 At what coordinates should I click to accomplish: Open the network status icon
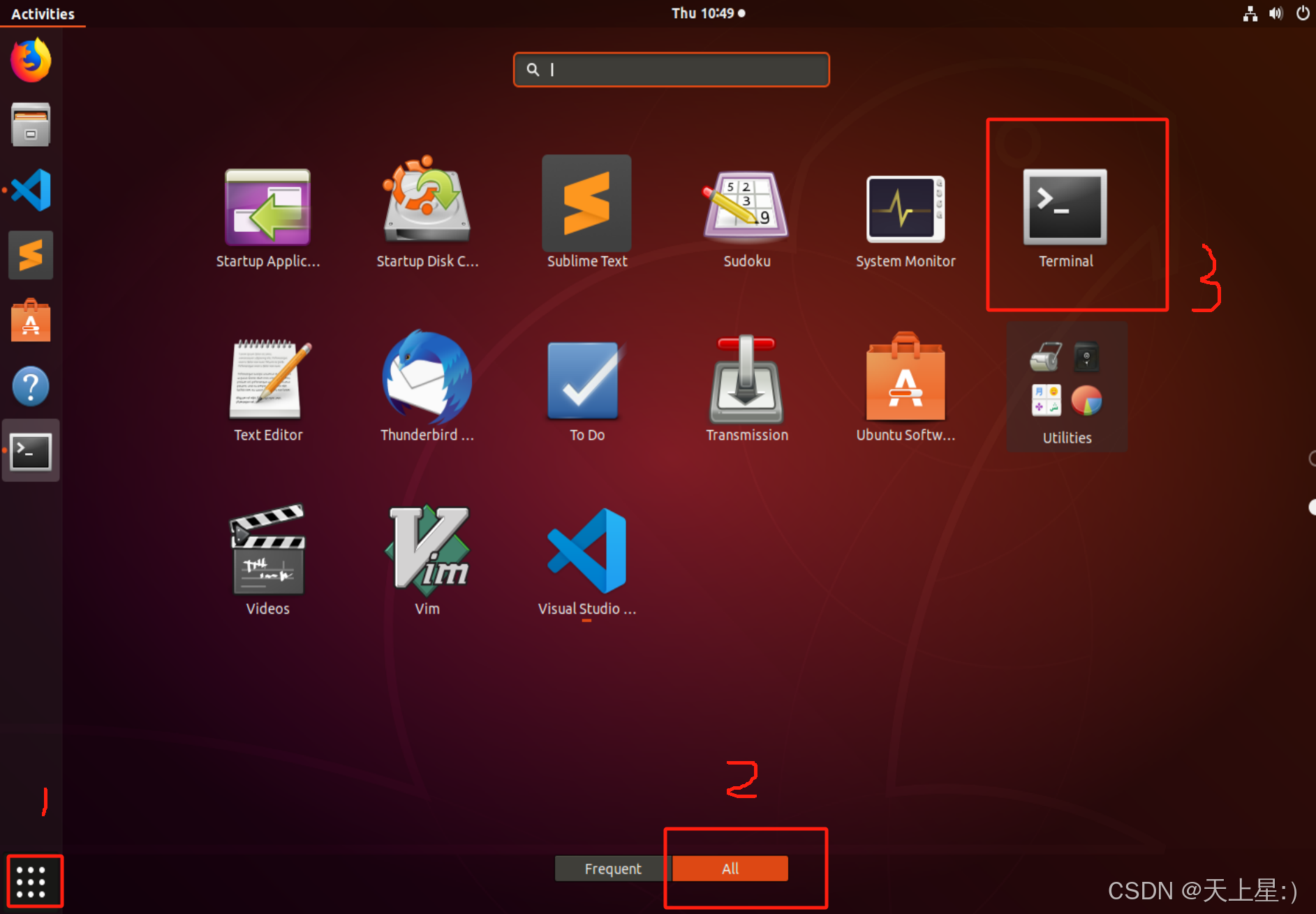tap(1250, 13)
